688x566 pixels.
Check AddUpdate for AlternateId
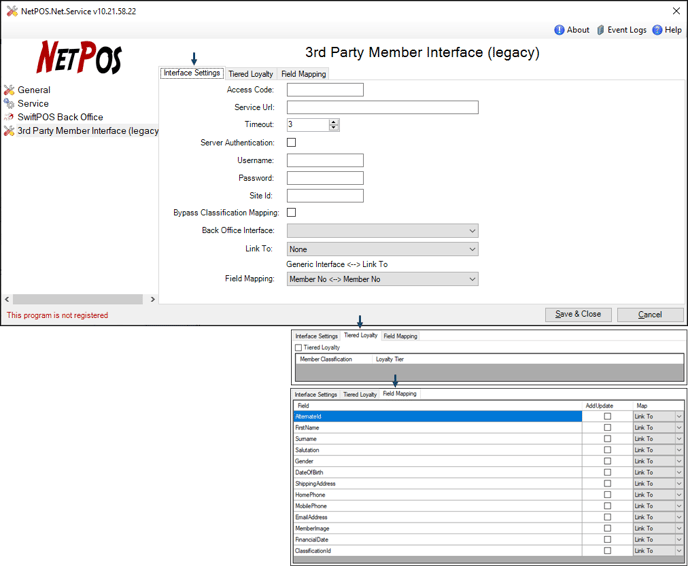click(x=607, y=416)
